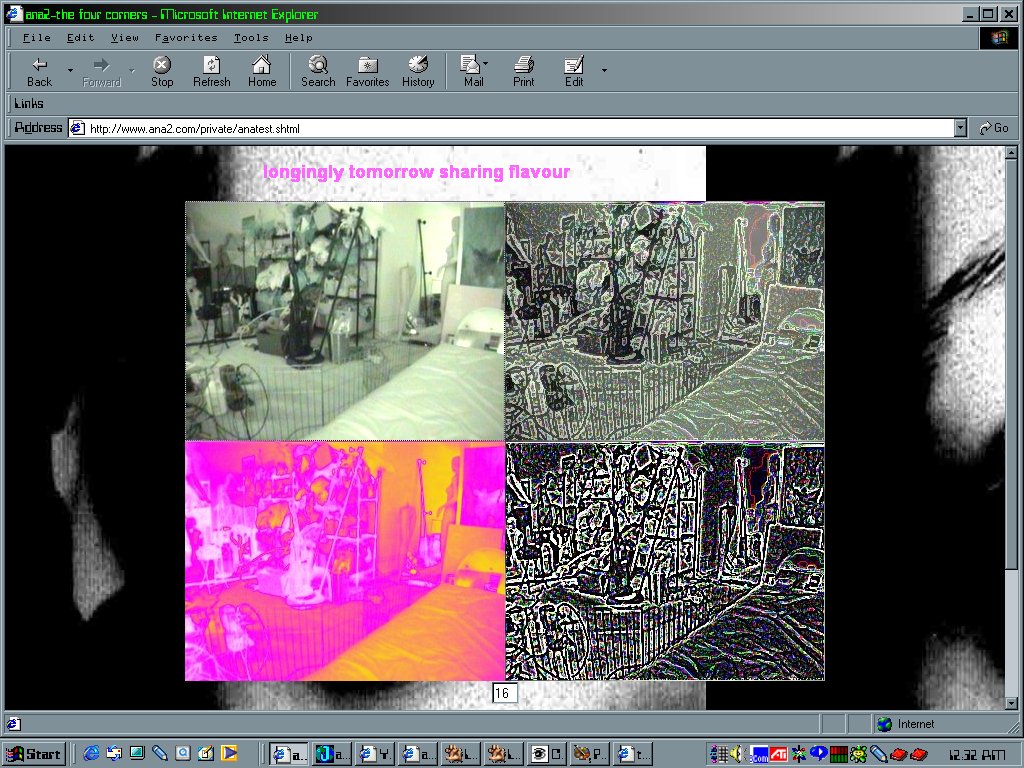The height and width of the screenshot is (768, 1024).
Task: Click the Mail toolbar icon
Action: pyautogui.click(x=473, y=71)
